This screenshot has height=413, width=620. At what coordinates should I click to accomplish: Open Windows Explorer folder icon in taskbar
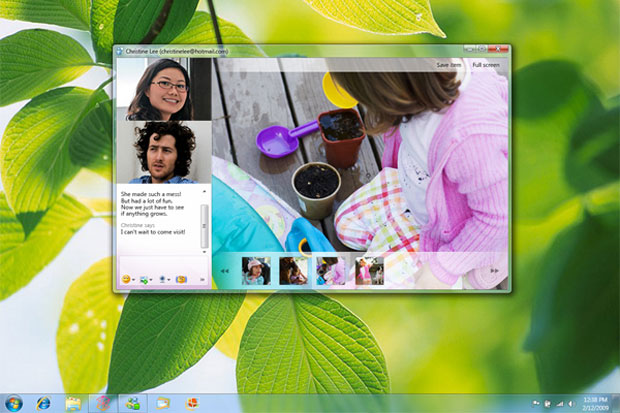(73, 404)
